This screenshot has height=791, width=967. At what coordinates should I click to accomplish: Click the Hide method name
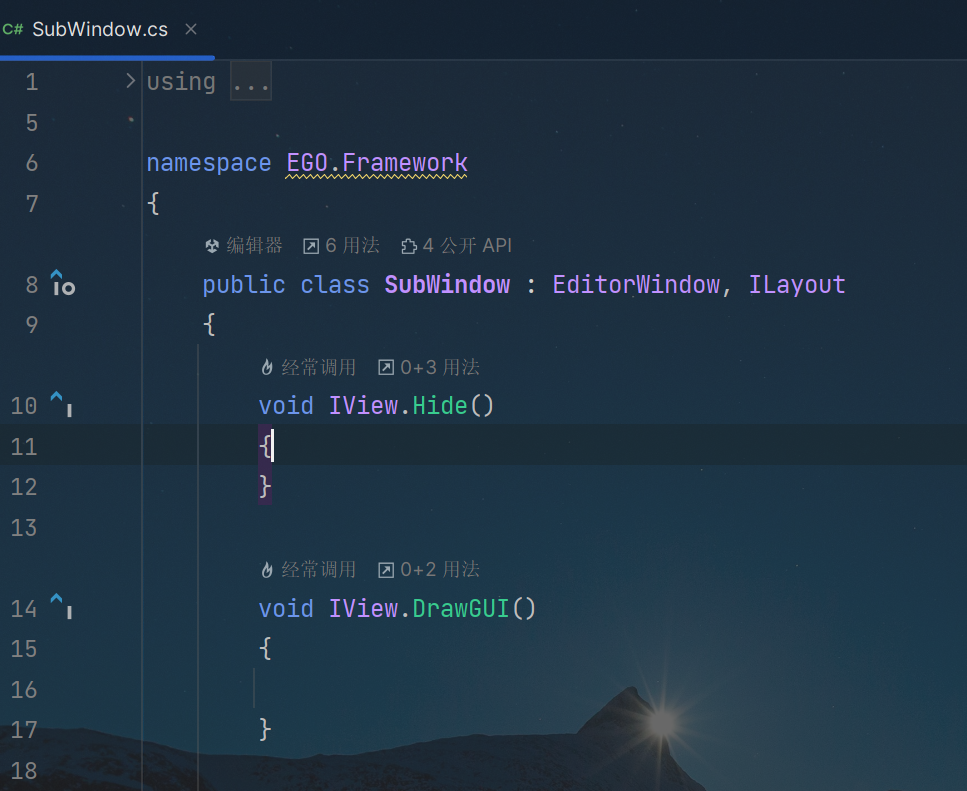coord(440,406)
